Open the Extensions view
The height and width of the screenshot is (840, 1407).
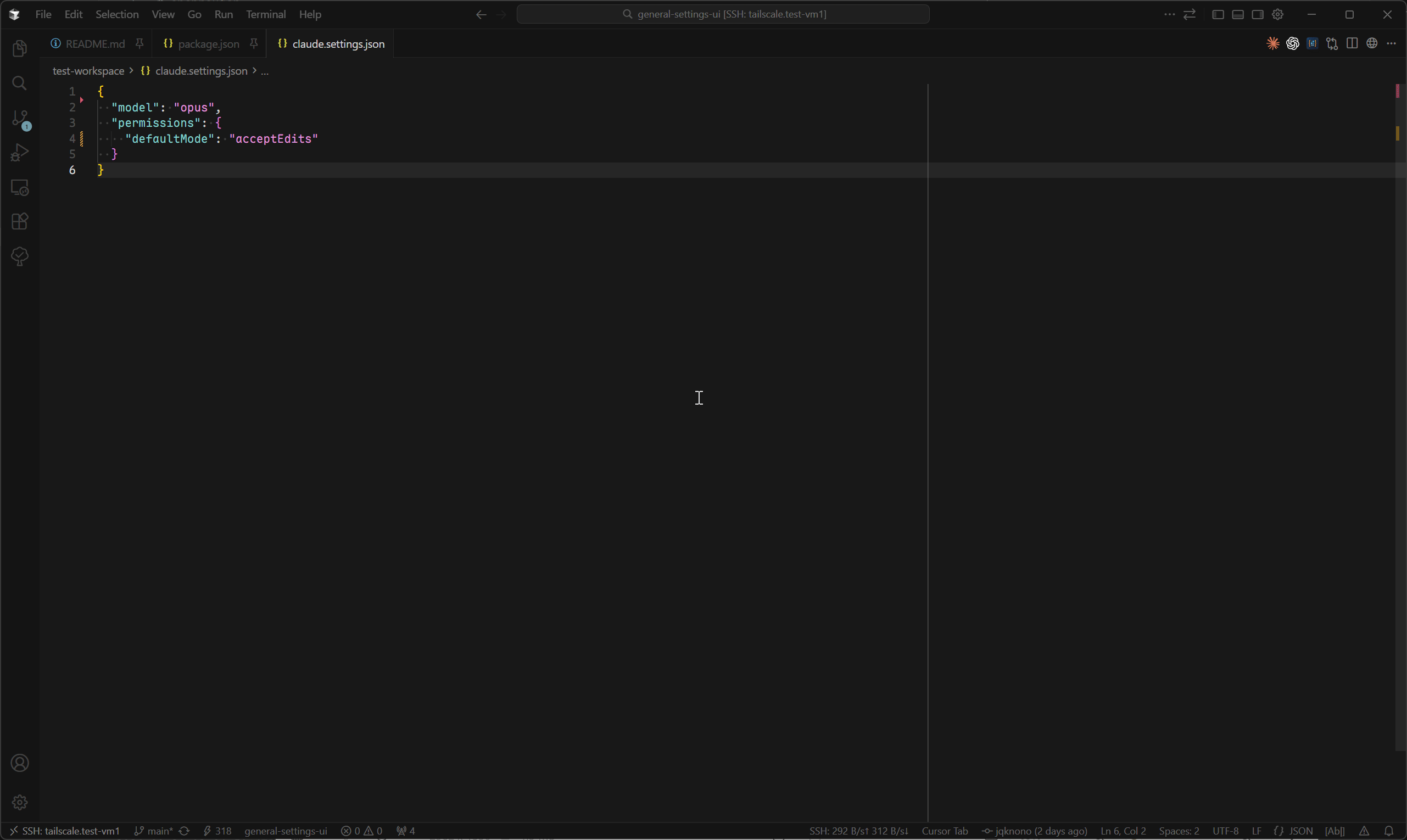(x=20, y=221)
